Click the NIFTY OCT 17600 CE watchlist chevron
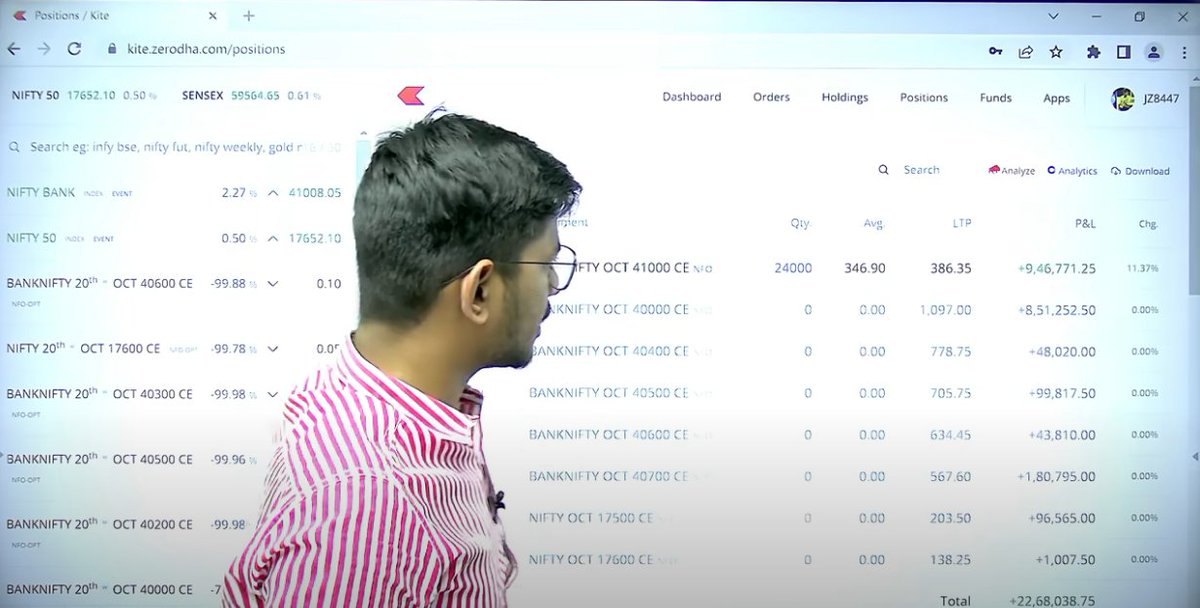1200x608 pixels. click(272, 349)
